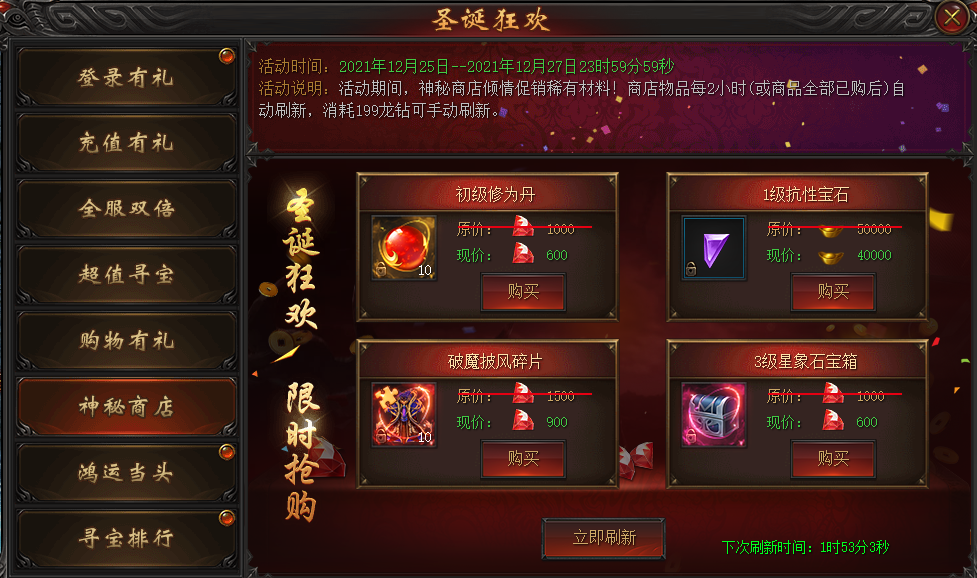Click the 立即刷新 refresh button
Image resolution: width=977 pixels, height=578 pixels.
[x=604, y=538]
